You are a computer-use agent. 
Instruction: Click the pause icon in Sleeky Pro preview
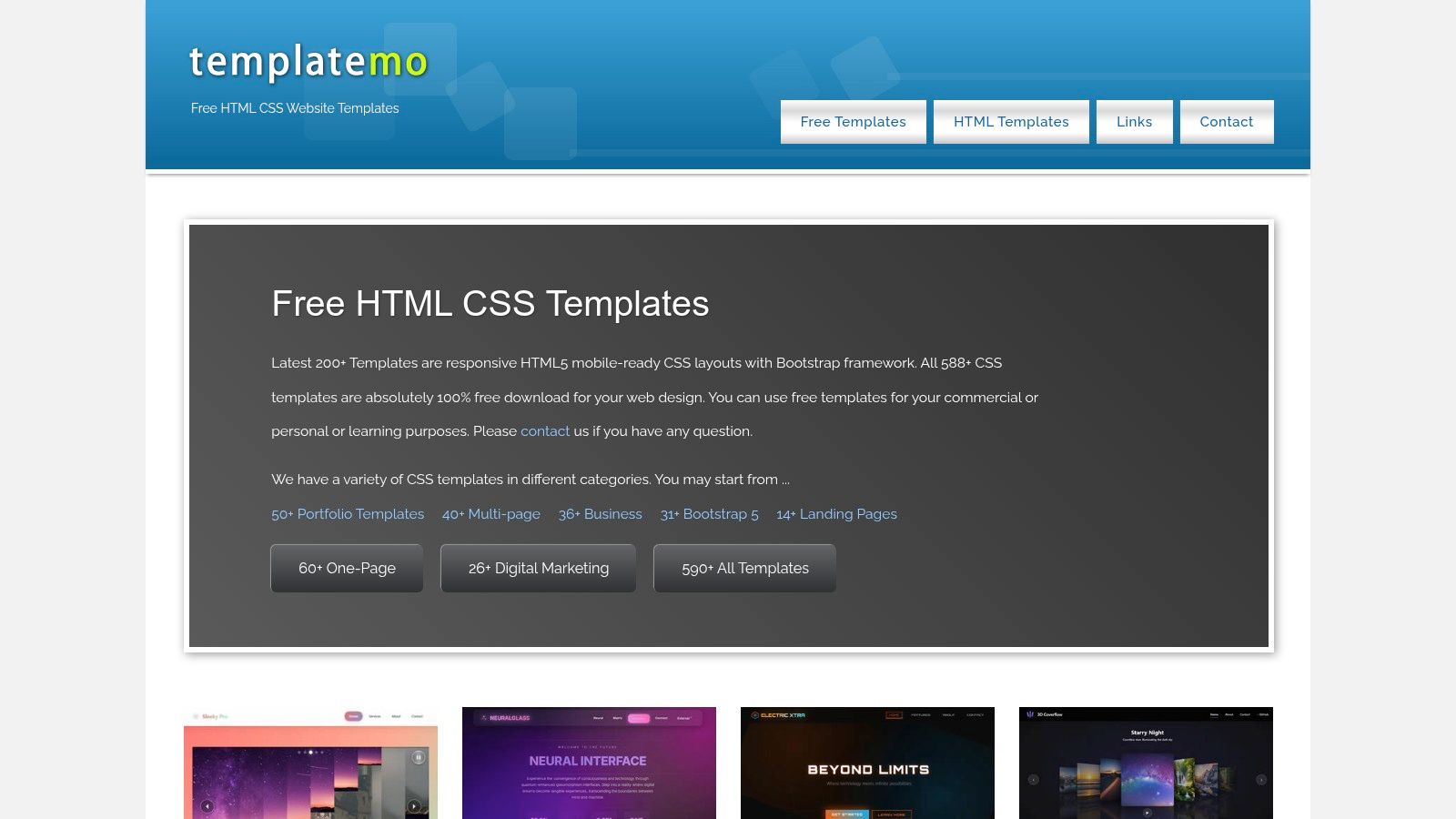tap(419, 757)
